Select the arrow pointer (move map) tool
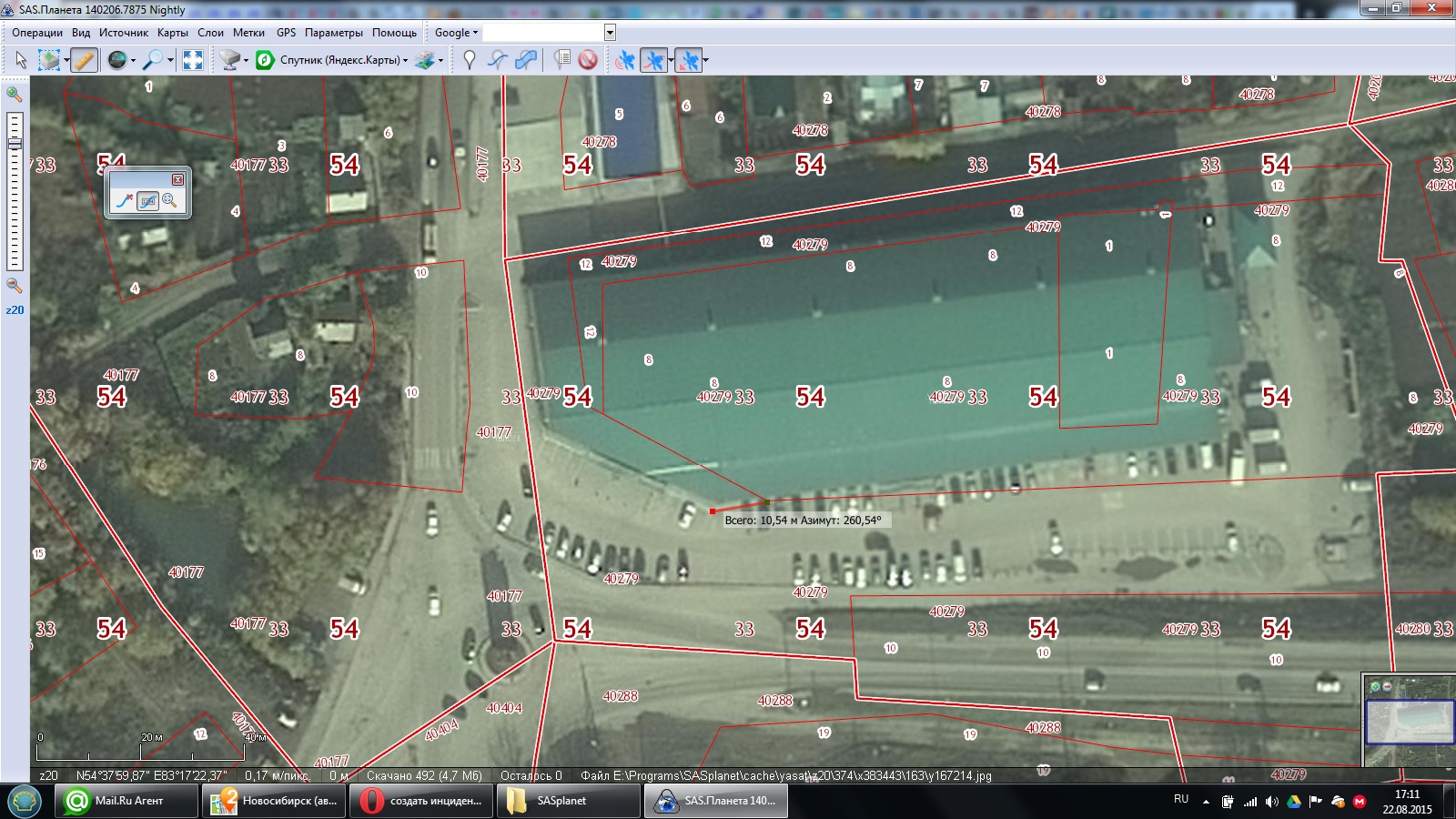Viewport: 1456px width, 819px height. click(21, 60)
